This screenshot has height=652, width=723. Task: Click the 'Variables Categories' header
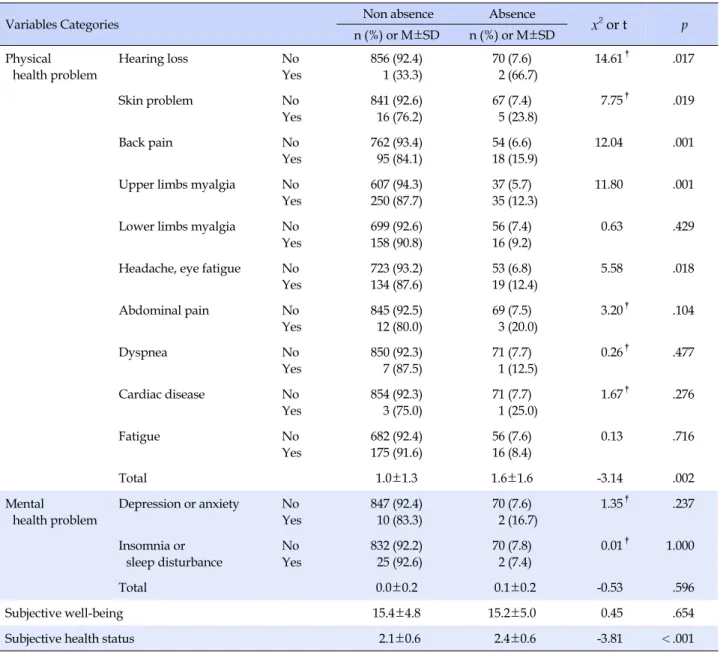point(62,24)
